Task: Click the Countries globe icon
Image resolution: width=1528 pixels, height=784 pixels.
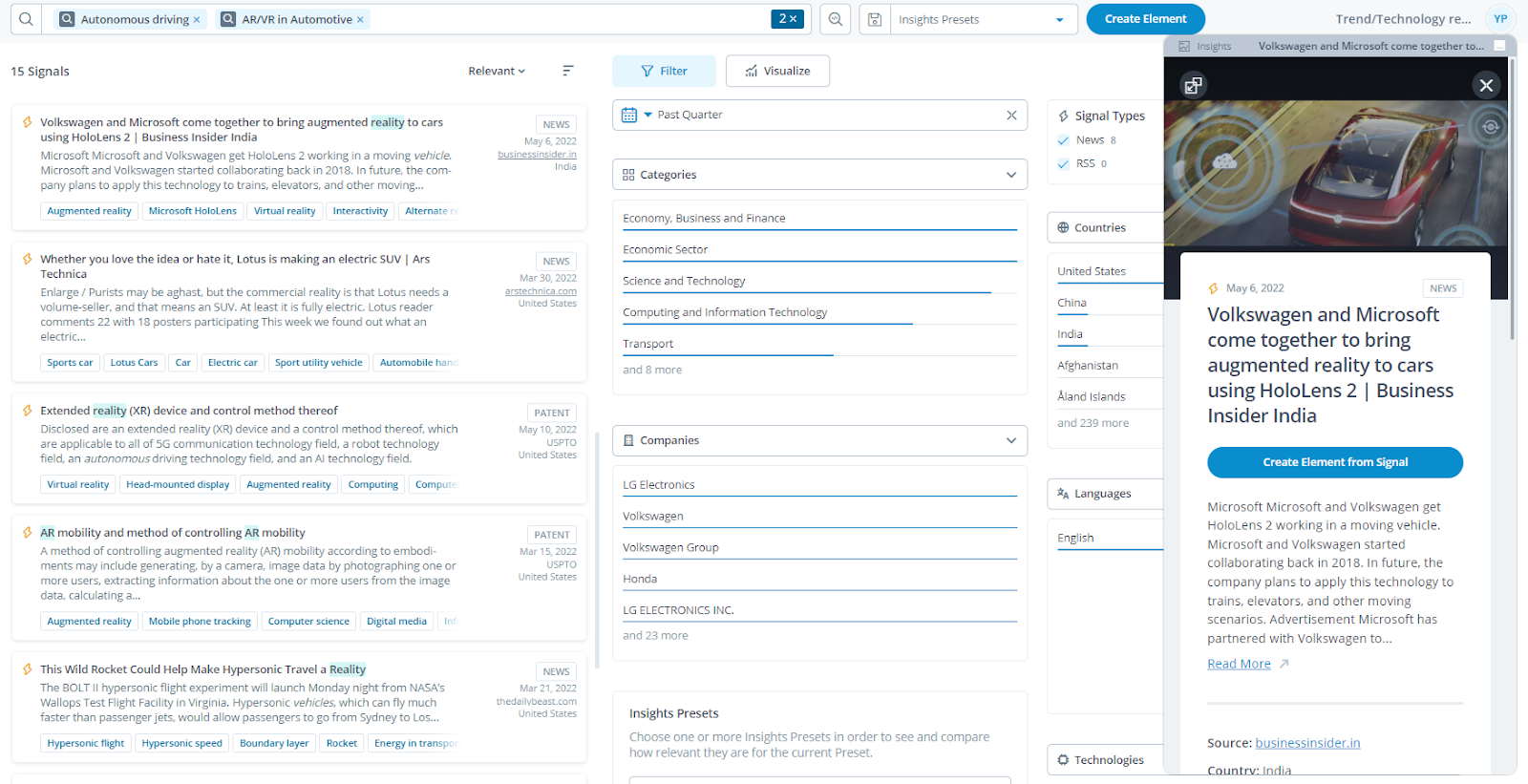Action: 1063,227
